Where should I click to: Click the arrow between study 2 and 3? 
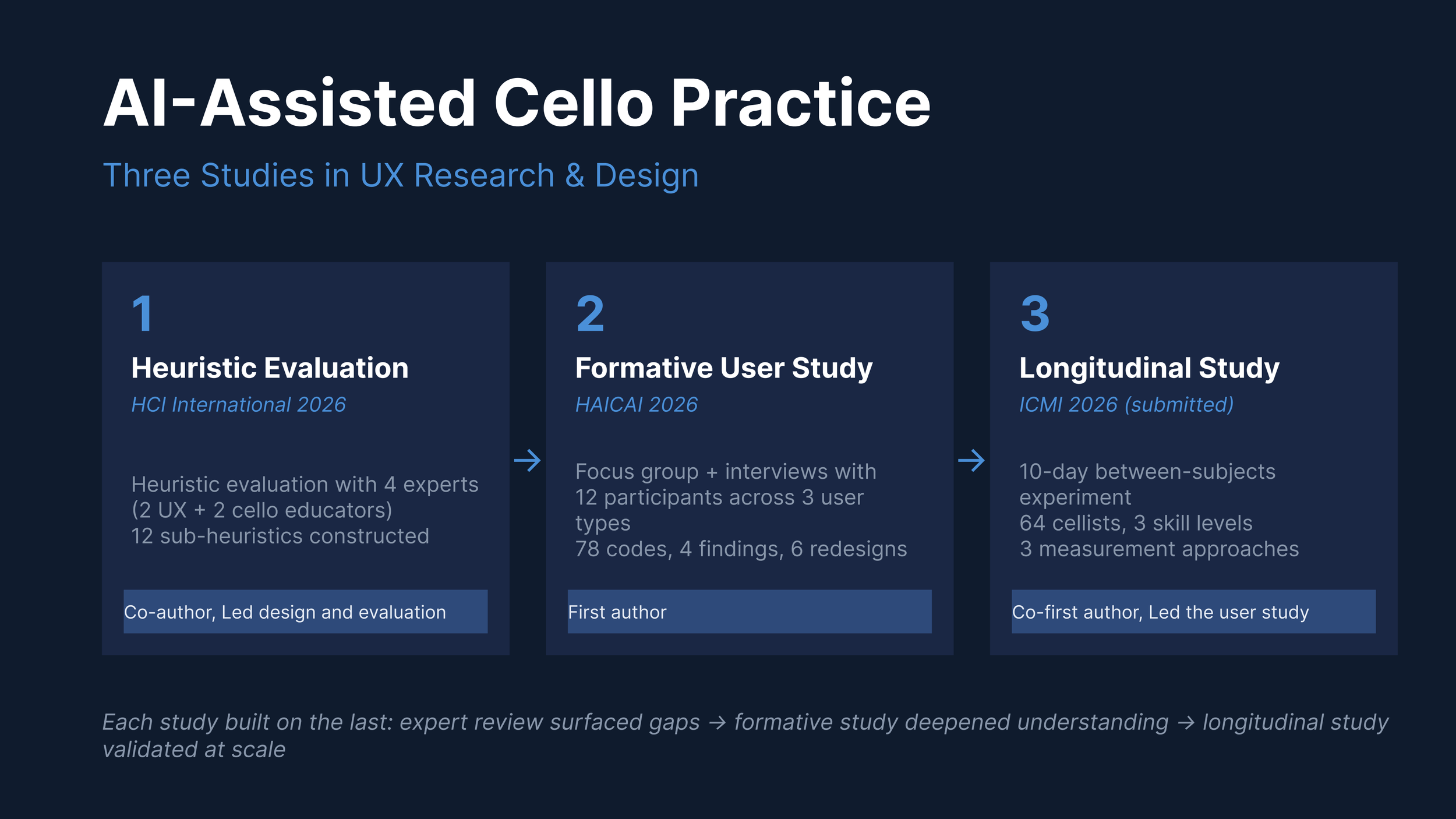coord(971,461)
